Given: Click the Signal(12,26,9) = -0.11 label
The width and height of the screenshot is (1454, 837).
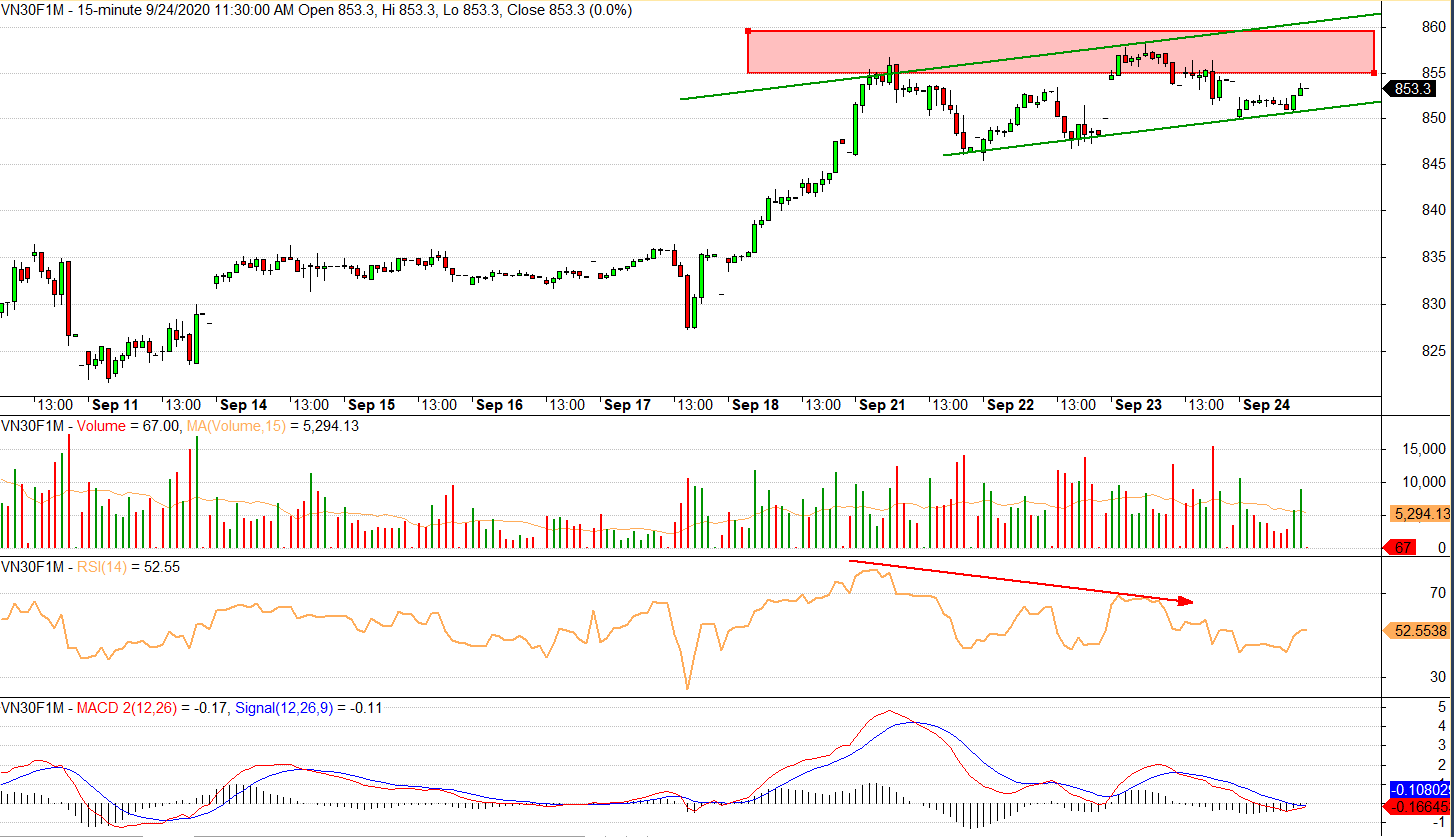Looking at the screenshot, I should click(307, 708).
